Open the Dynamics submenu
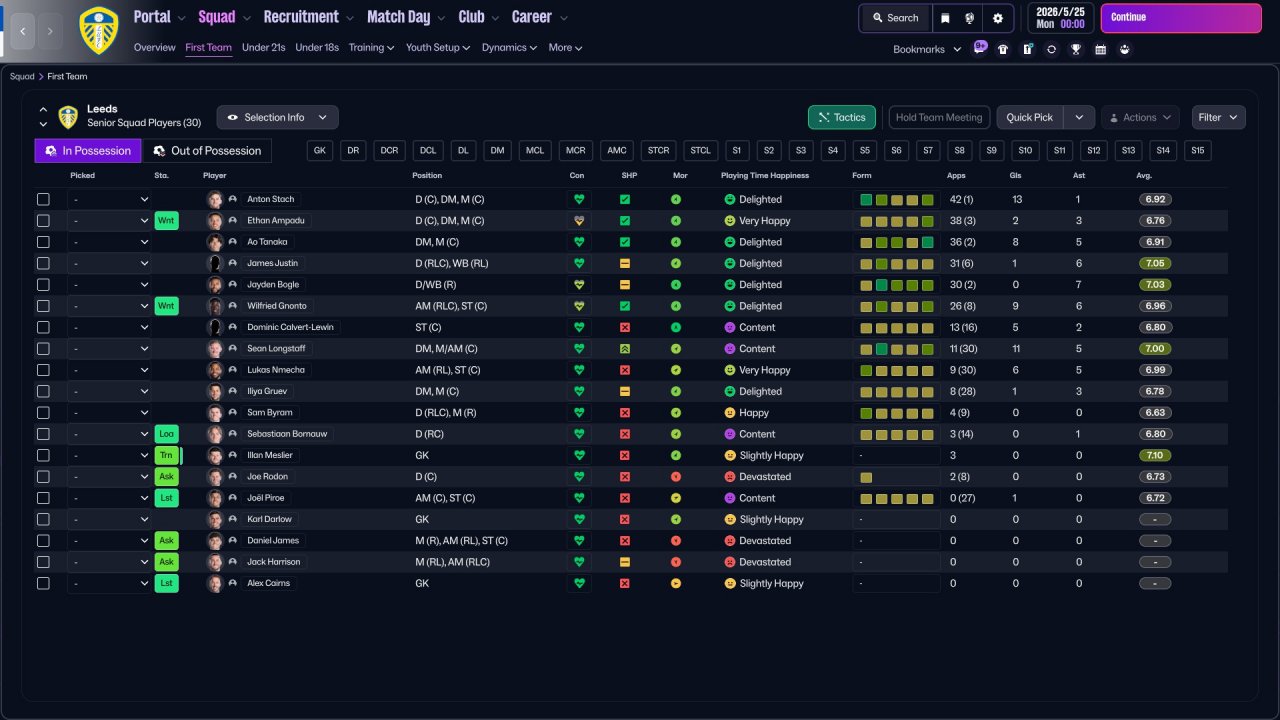Image resolution: width=1280 pixels, height=720 pixels. pyautogui.click(x=509, y=47)
